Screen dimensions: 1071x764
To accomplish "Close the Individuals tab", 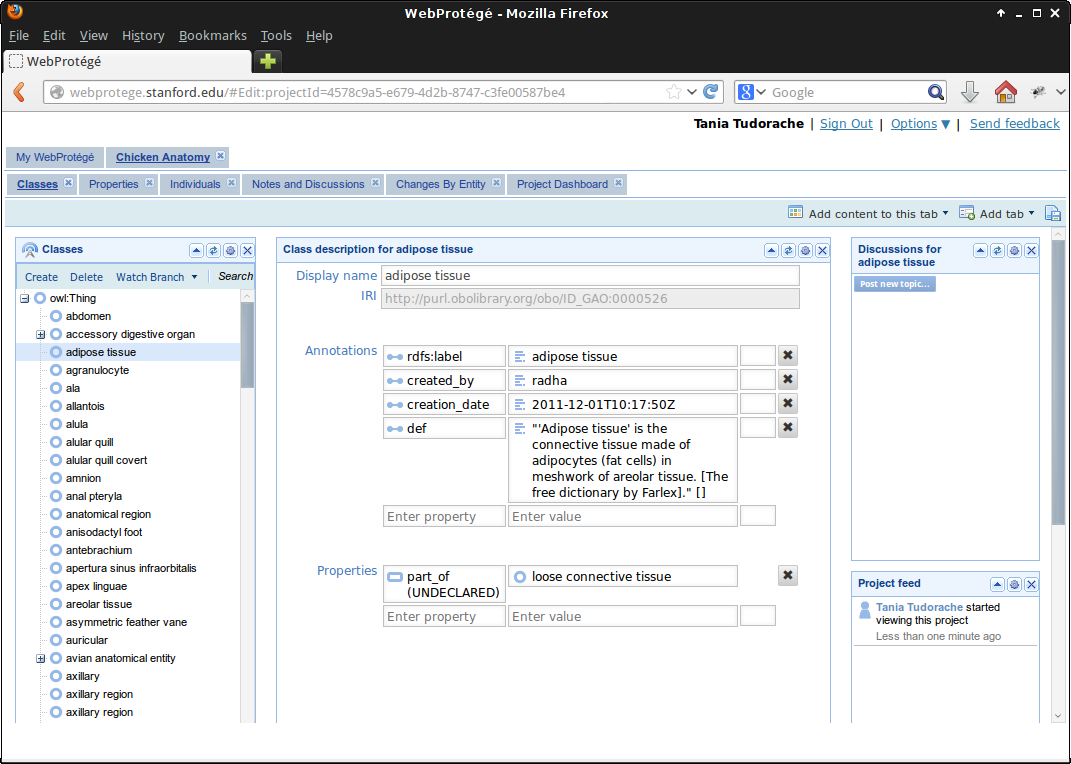I will pos(232,182).
